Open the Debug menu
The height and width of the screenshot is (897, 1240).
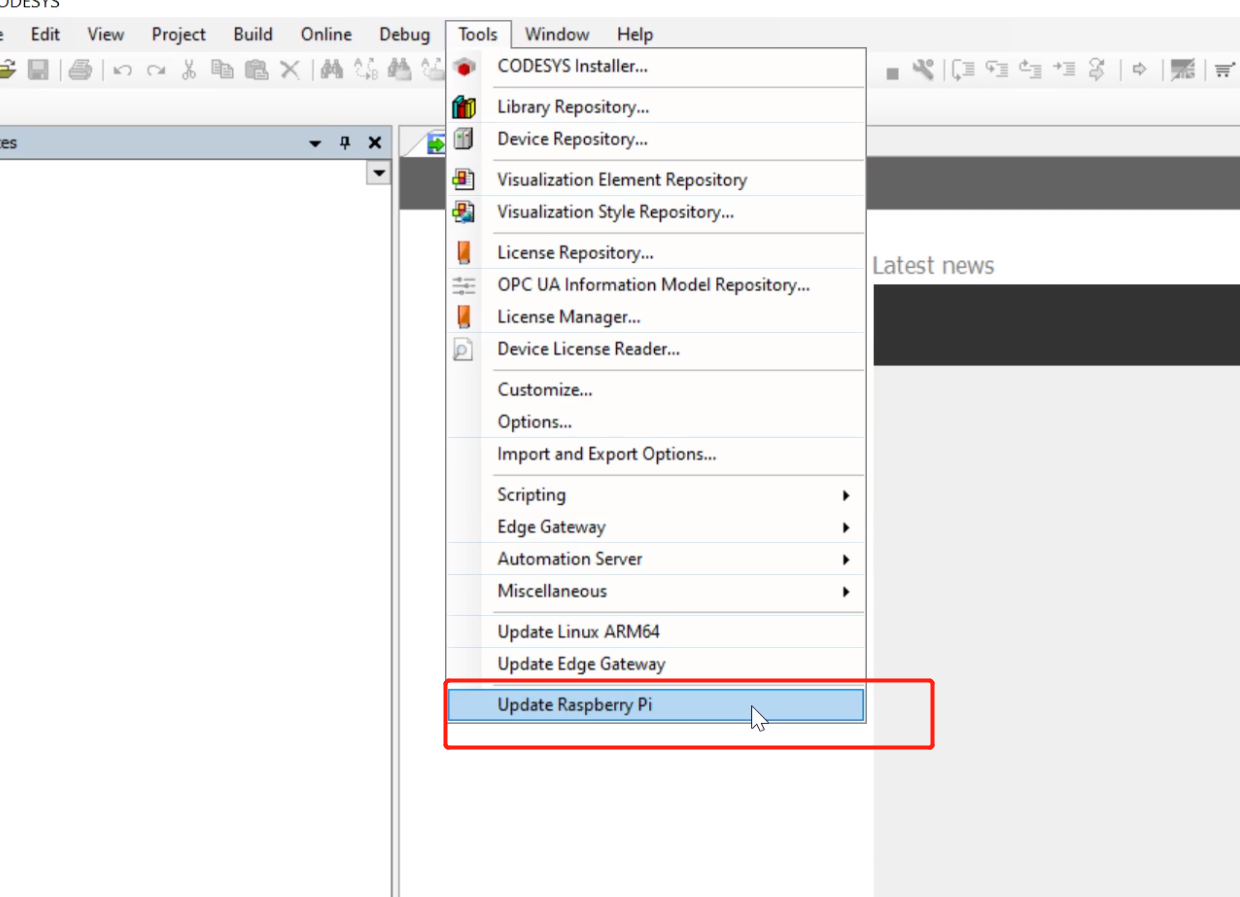[404, 34]
